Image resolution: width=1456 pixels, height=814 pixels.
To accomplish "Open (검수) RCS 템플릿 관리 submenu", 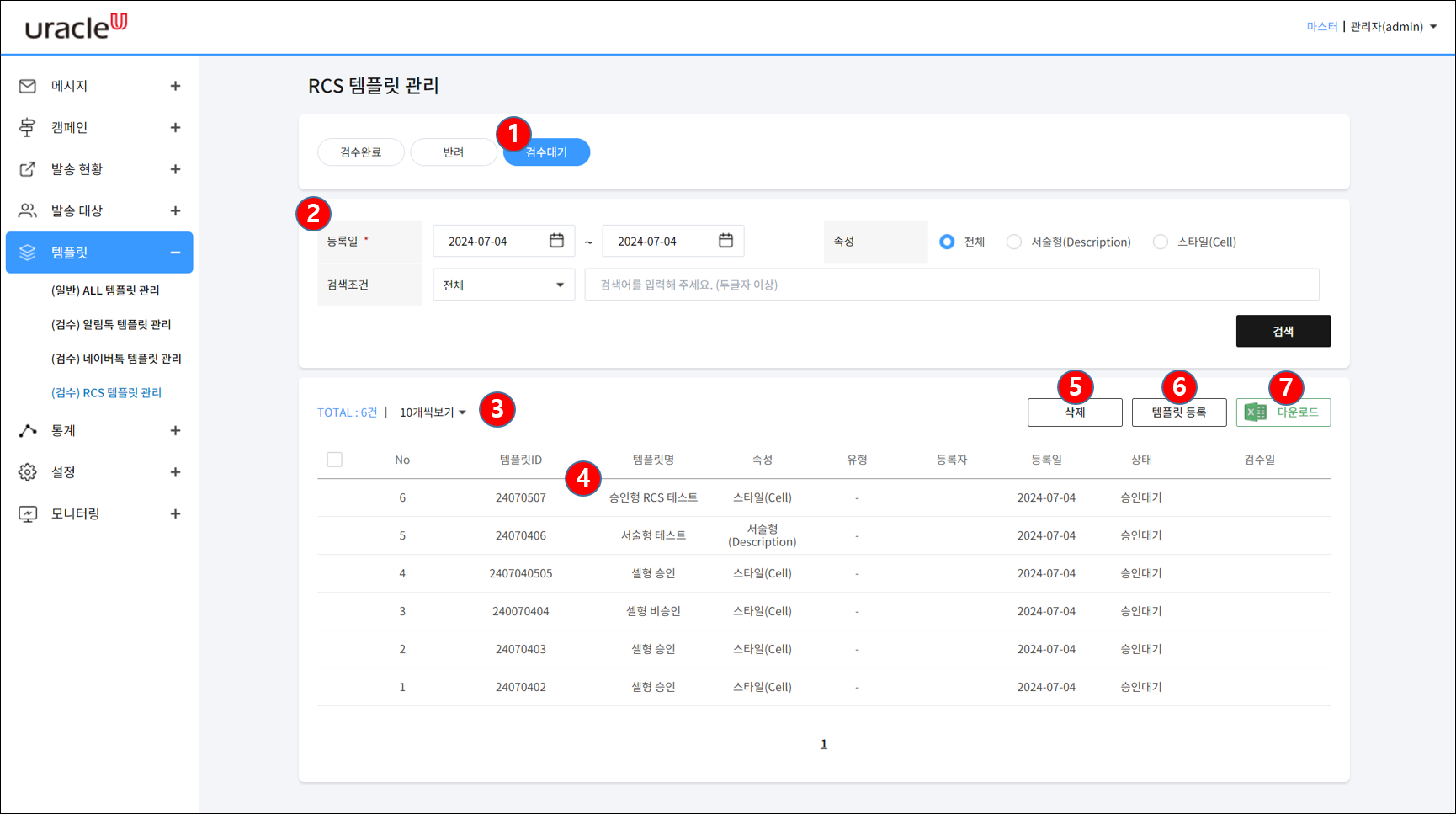I will (x=106, y=393).
